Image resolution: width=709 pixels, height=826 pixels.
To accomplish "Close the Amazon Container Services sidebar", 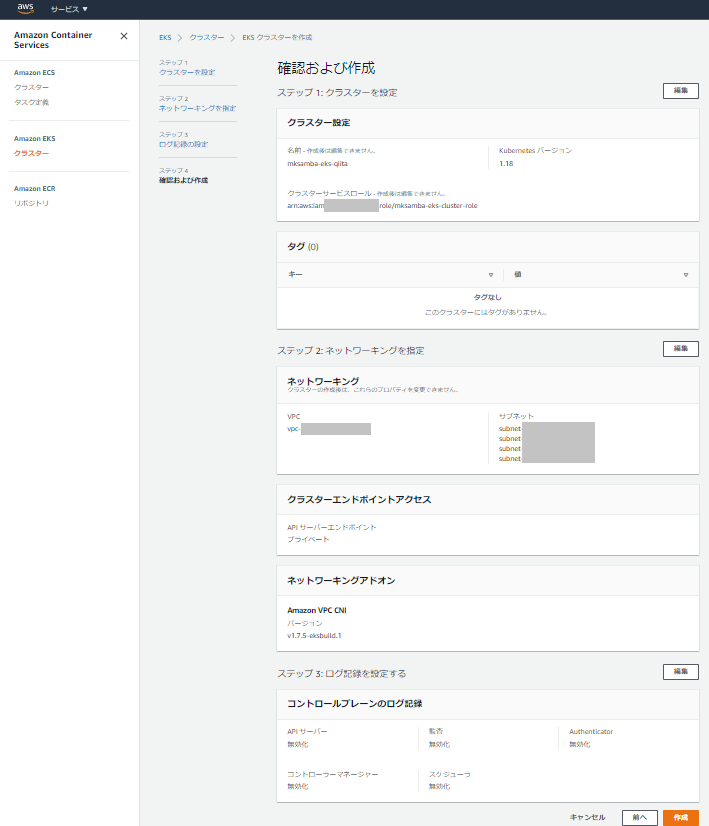I will [124, 36].
